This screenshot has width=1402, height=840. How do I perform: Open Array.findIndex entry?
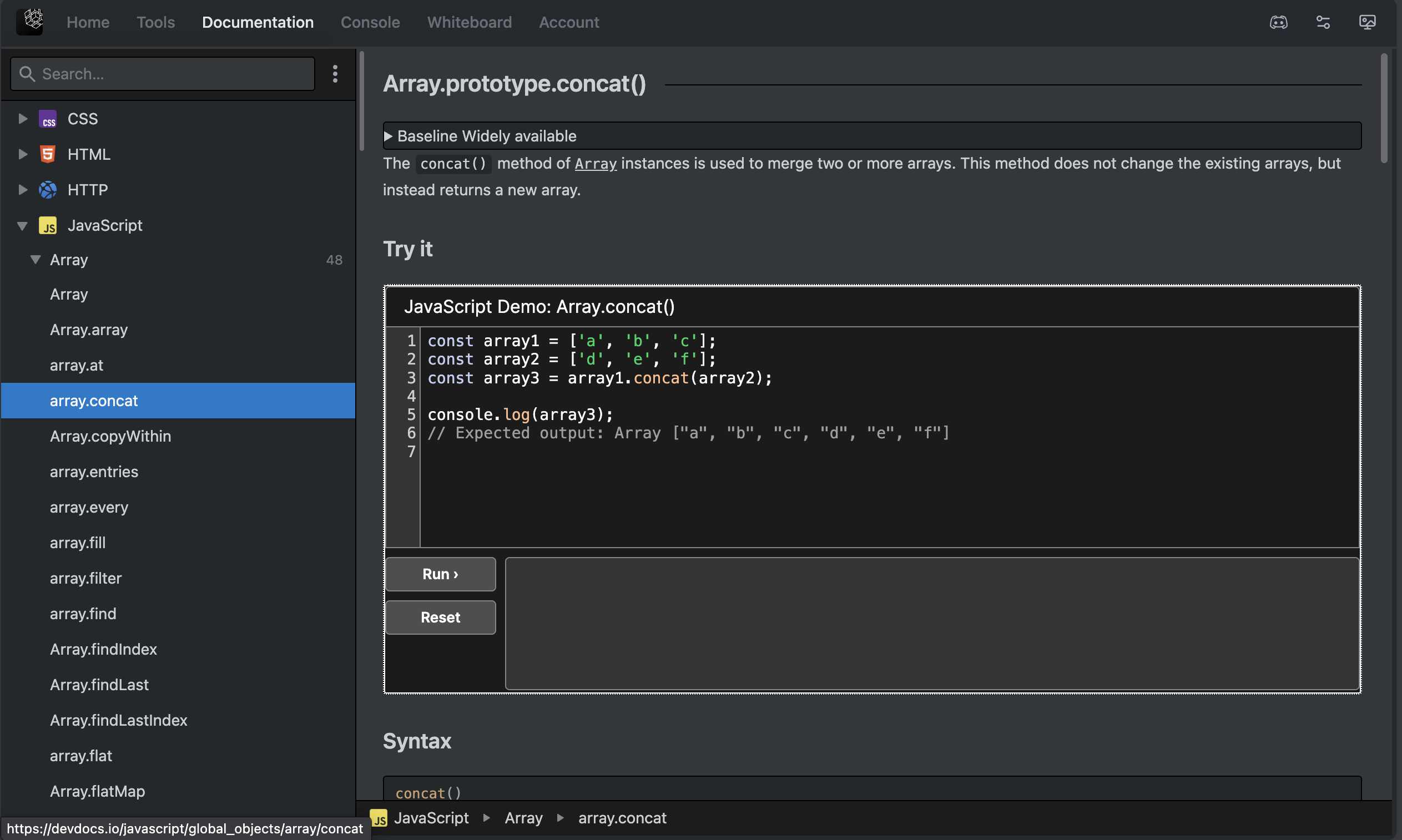click(x=103, y=649)
